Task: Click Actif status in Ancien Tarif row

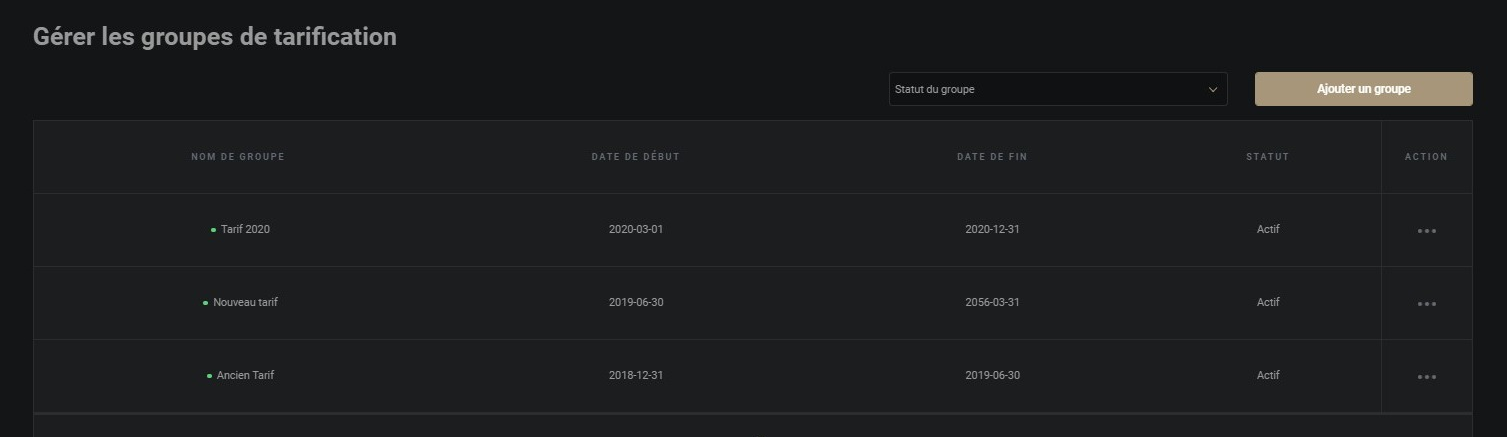Action: point(1268,375)
